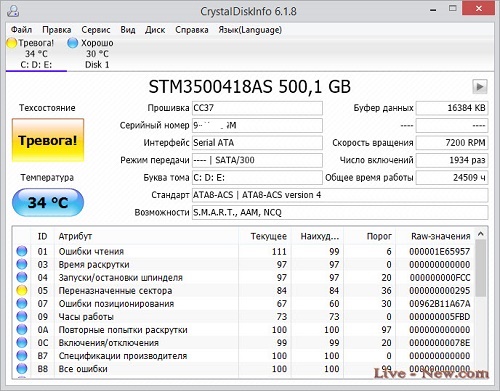Select the Переназначенные сектора attribute text
This screenshot has height=391, width=500.
tap(115, 291)
